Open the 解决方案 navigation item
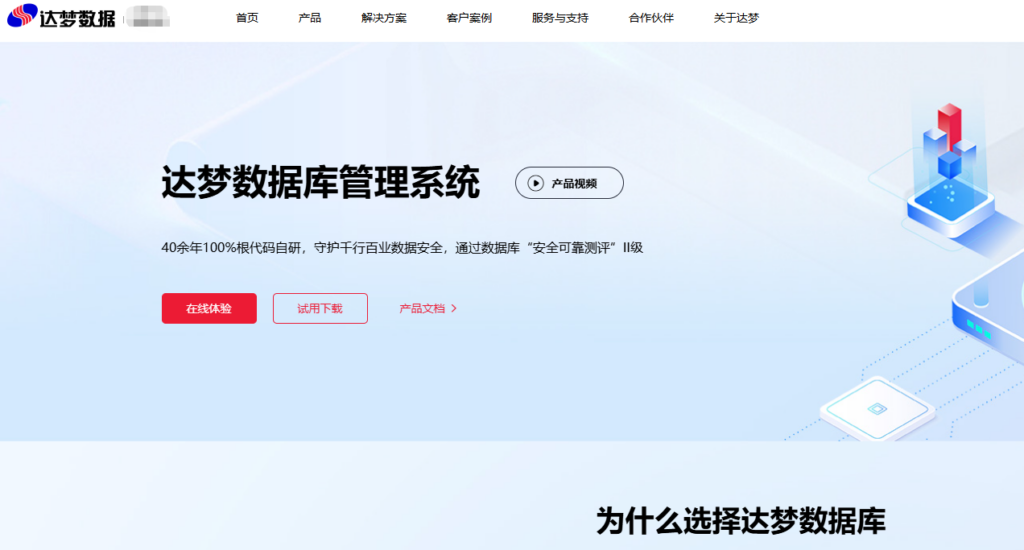The height and width of the screenshot is (550, 1024). point(384,18)
